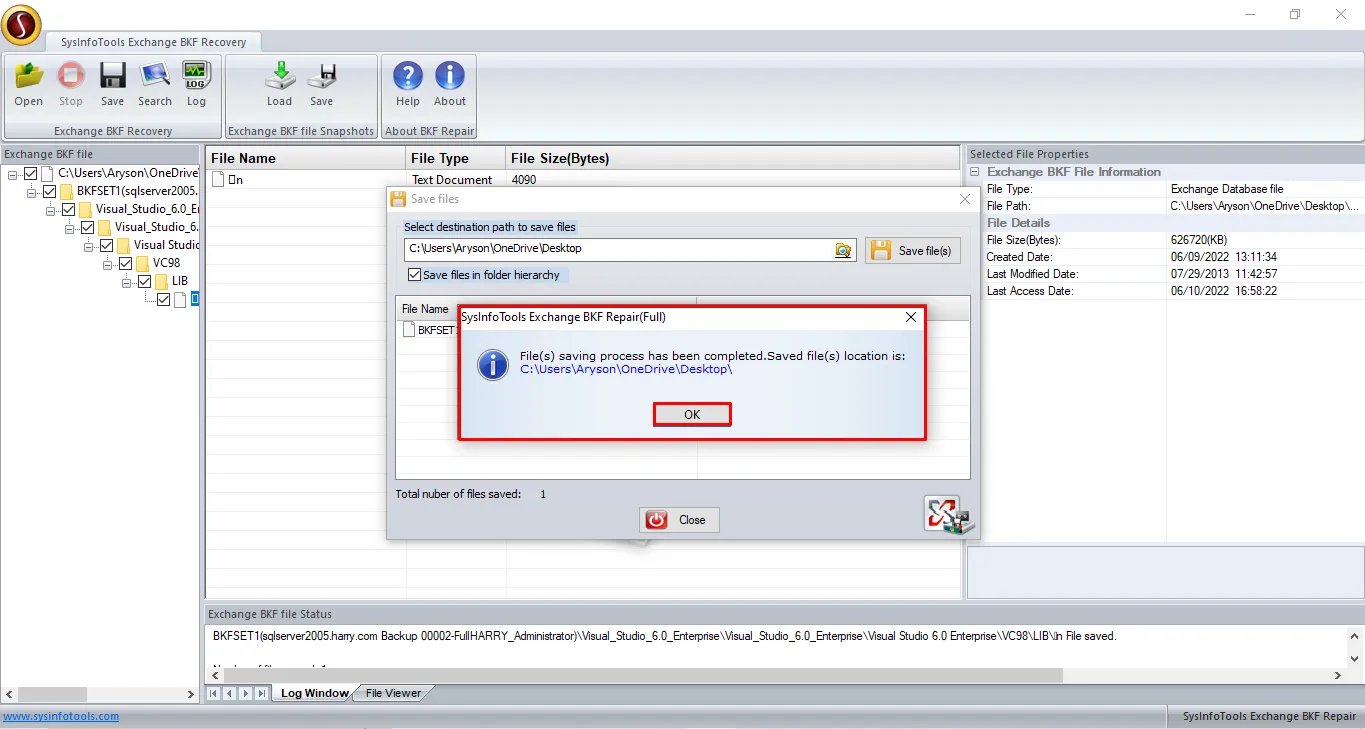Image resolution: width=1365 pixels, height=729 pixels.
Task: Go to previous tab using navigation arrow
Action: [230, 693]
